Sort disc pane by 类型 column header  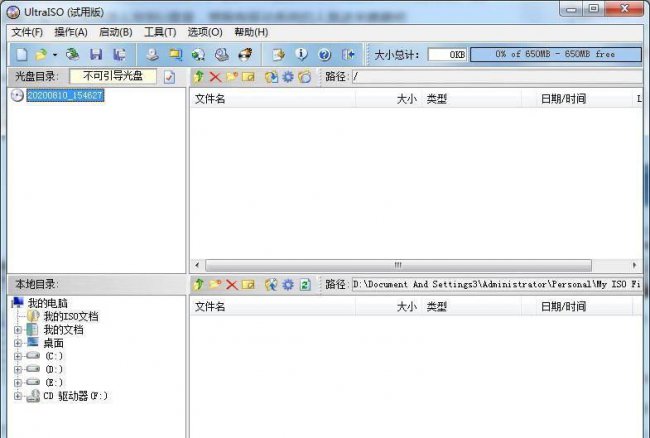pyautogui.click(x=471, y=99)
